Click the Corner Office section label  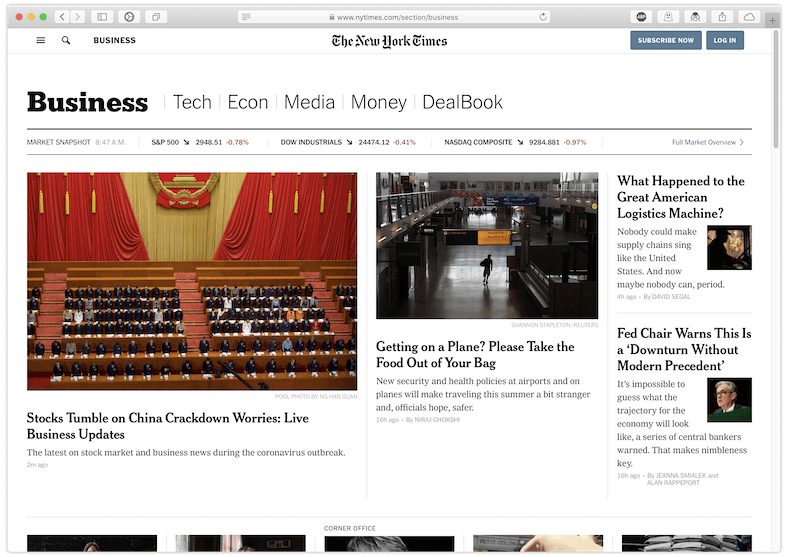click(350, 528)
